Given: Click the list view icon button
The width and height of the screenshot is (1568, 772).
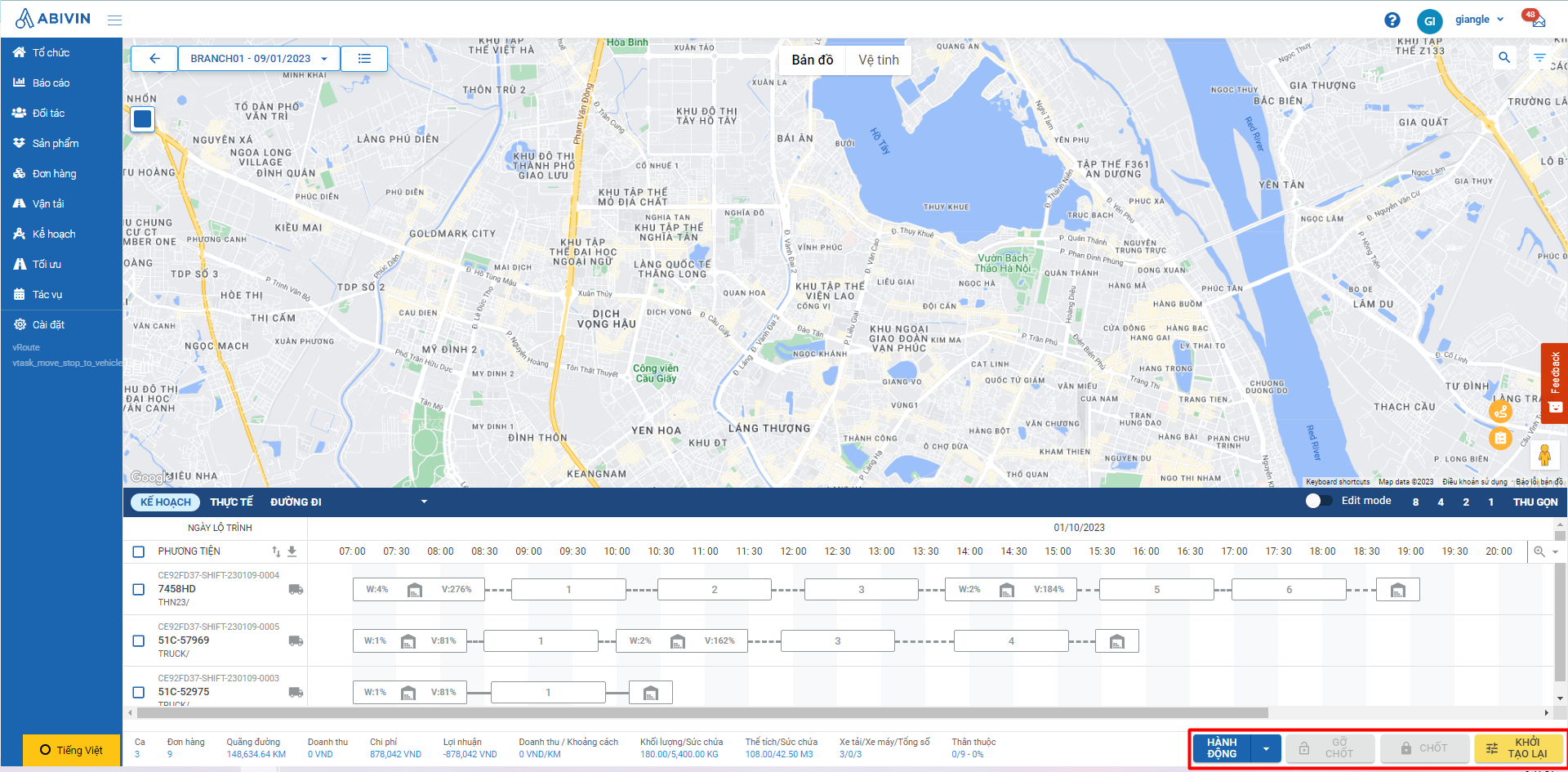Looking at the screenshot, I should pyautogui.click(x=364, y=58).
